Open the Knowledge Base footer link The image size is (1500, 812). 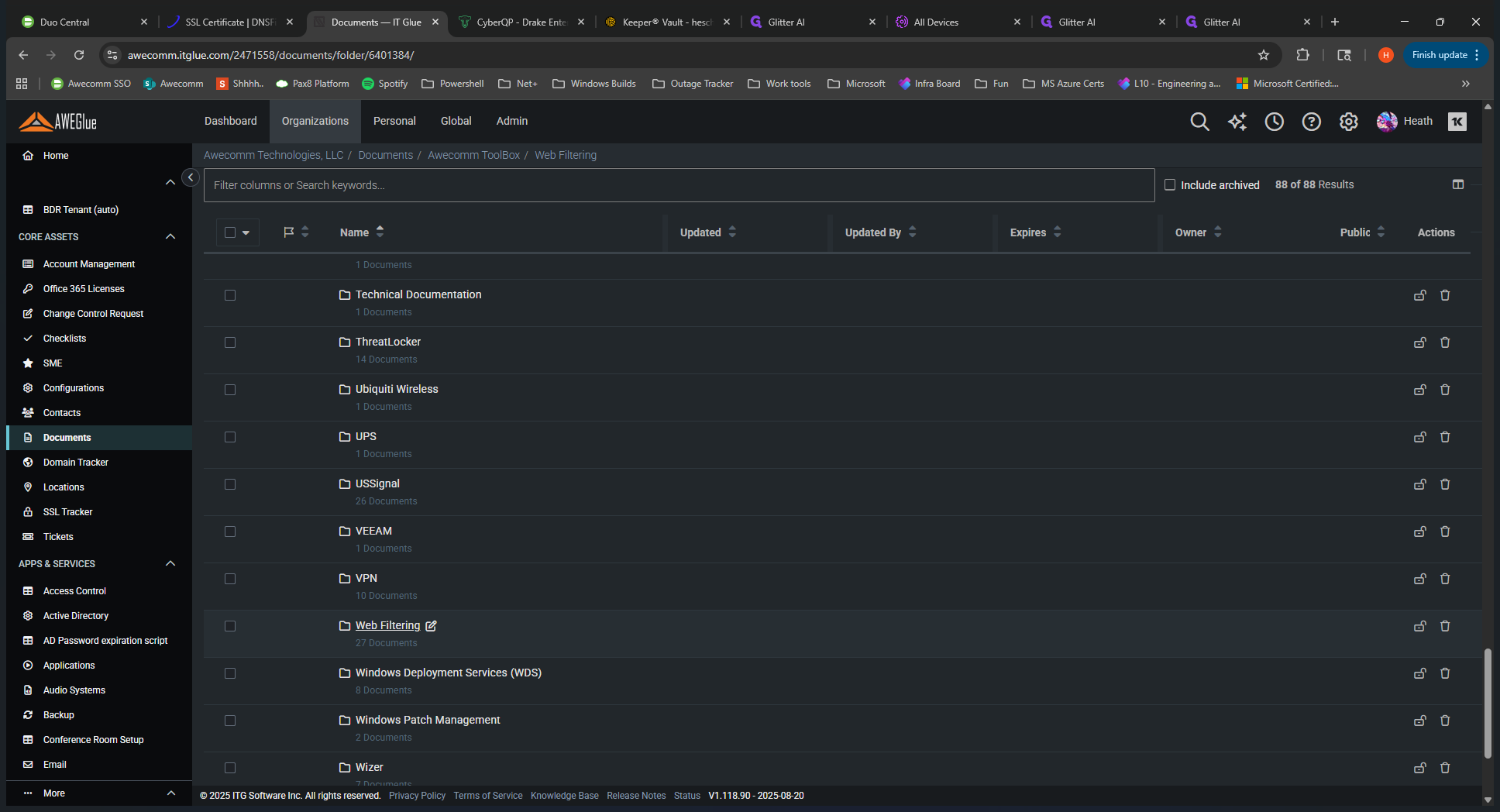pyautogui.click(x=565, y=796)
